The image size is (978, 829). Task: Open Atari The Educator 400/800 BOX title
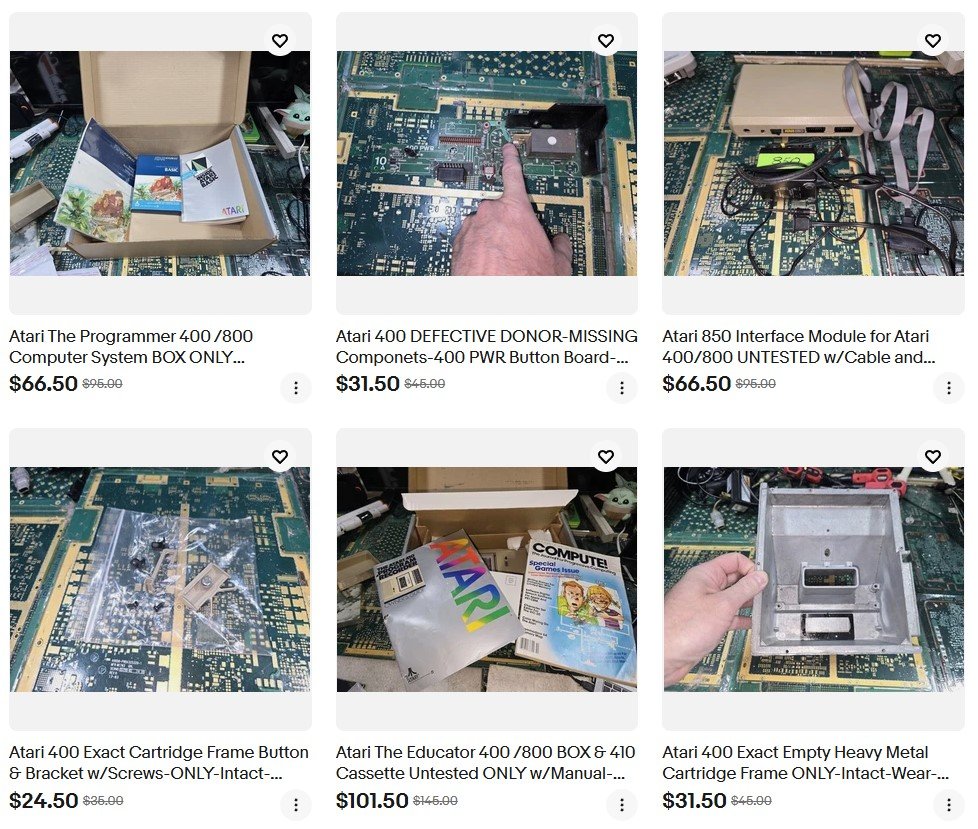[x=485, y=763]
